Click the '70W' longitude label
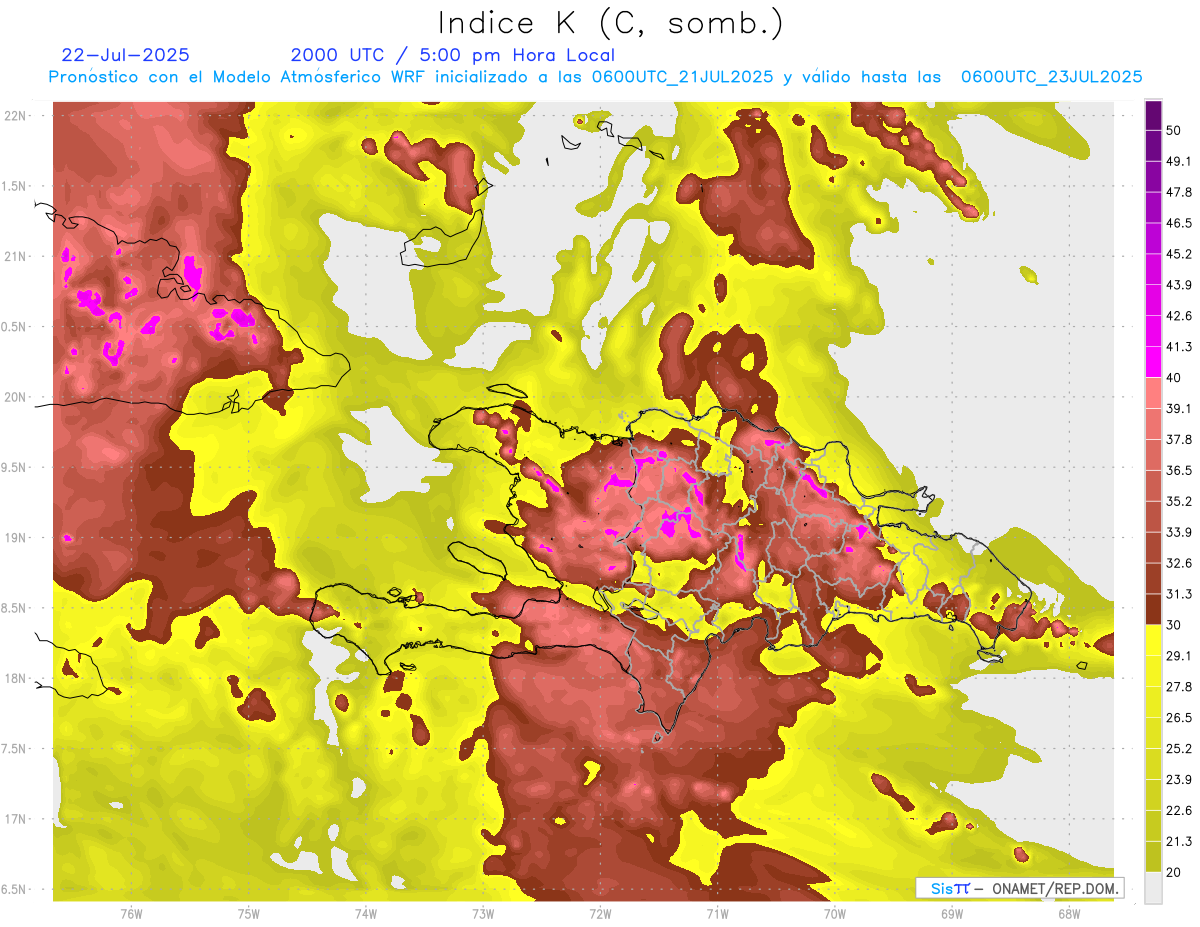This screenshot has width=1200, height=927. (x=835, y=913)
